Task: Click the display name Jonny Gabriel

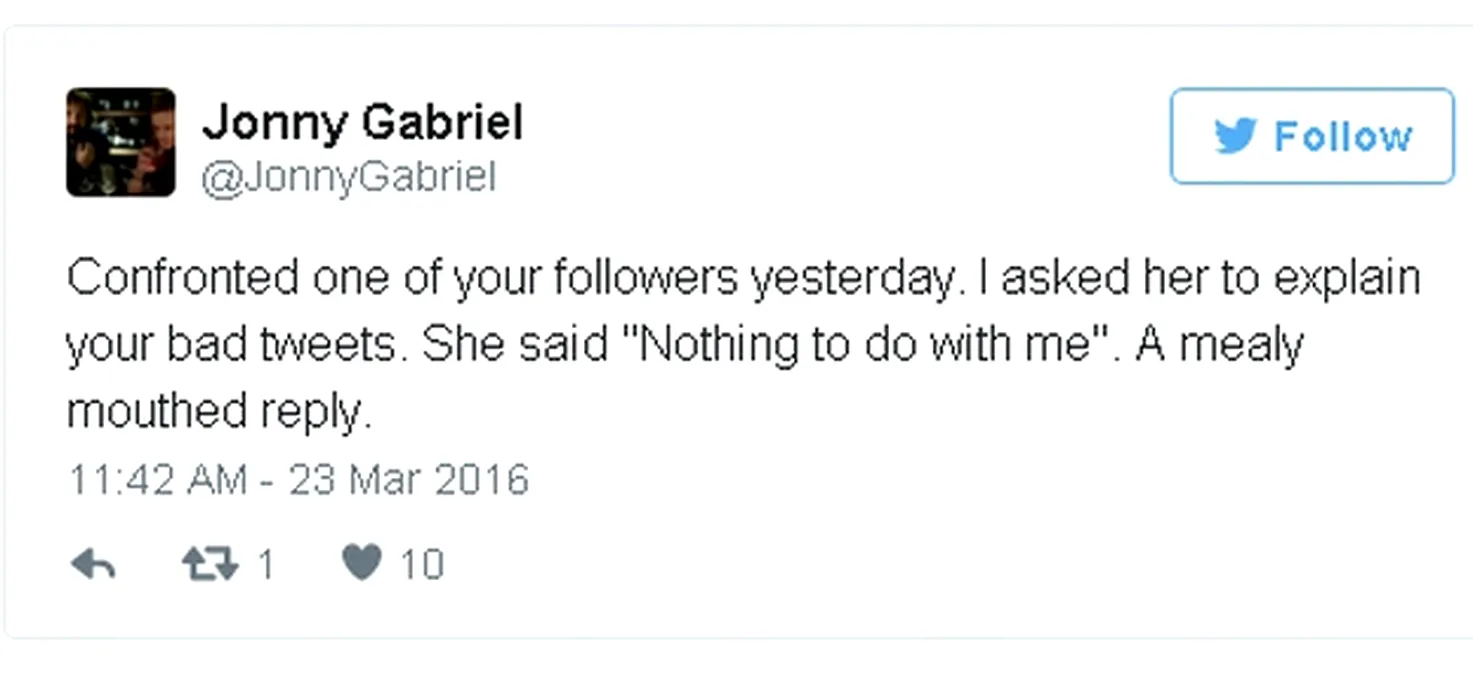Action: click(x=362, y=123)
